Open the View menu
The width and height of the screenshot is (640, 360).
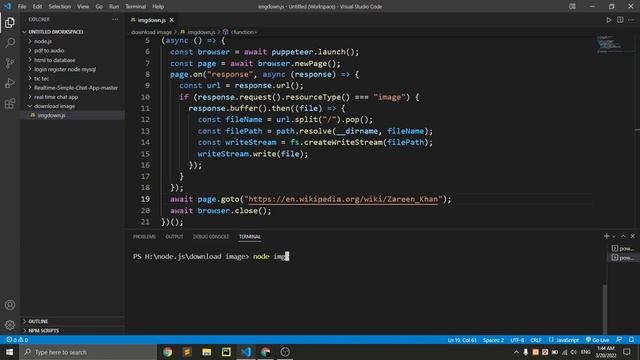pos(83,7)
